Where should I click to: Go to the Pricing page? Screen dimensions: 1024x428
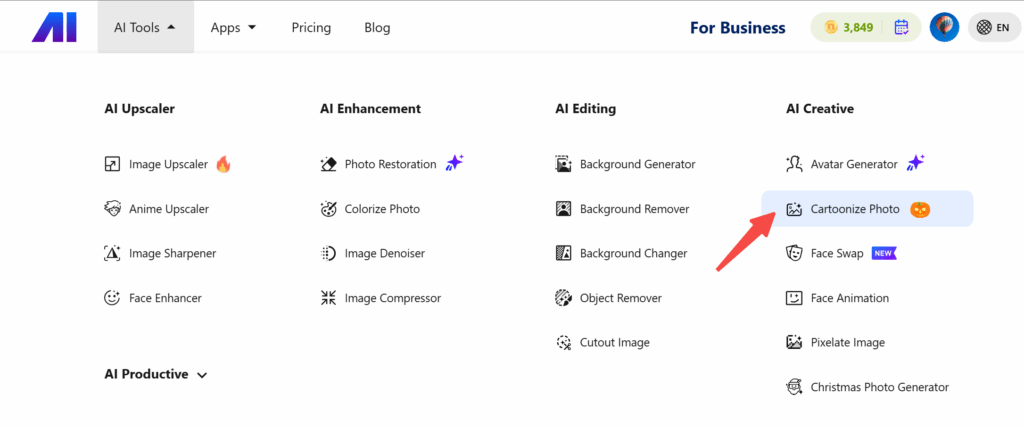point(311,27)
